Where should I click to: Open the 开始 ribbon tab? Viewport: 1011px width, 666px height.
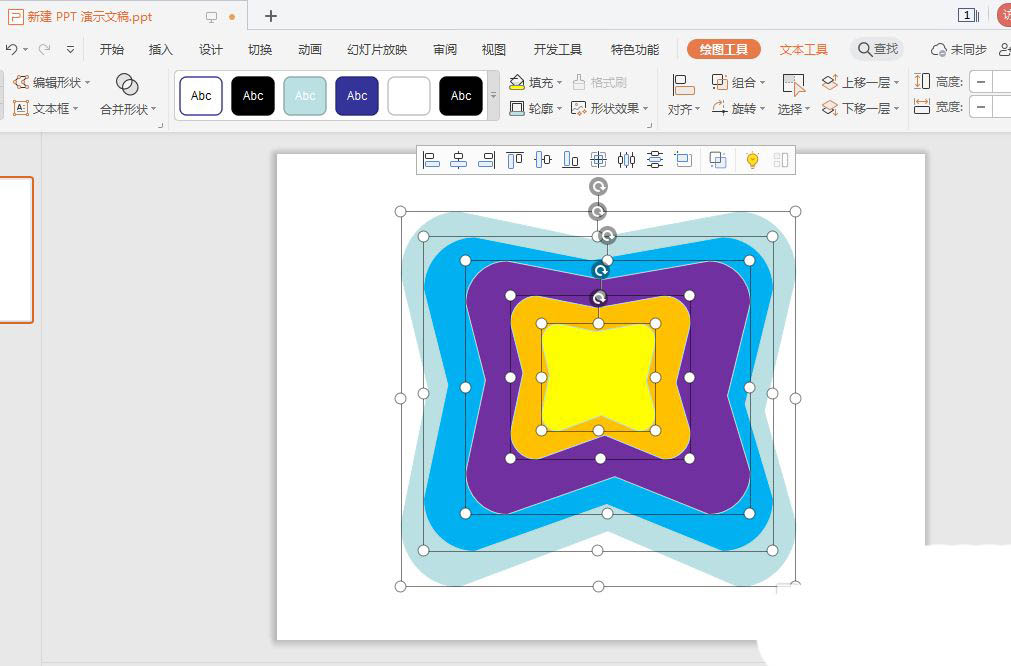tap(112, 50)
